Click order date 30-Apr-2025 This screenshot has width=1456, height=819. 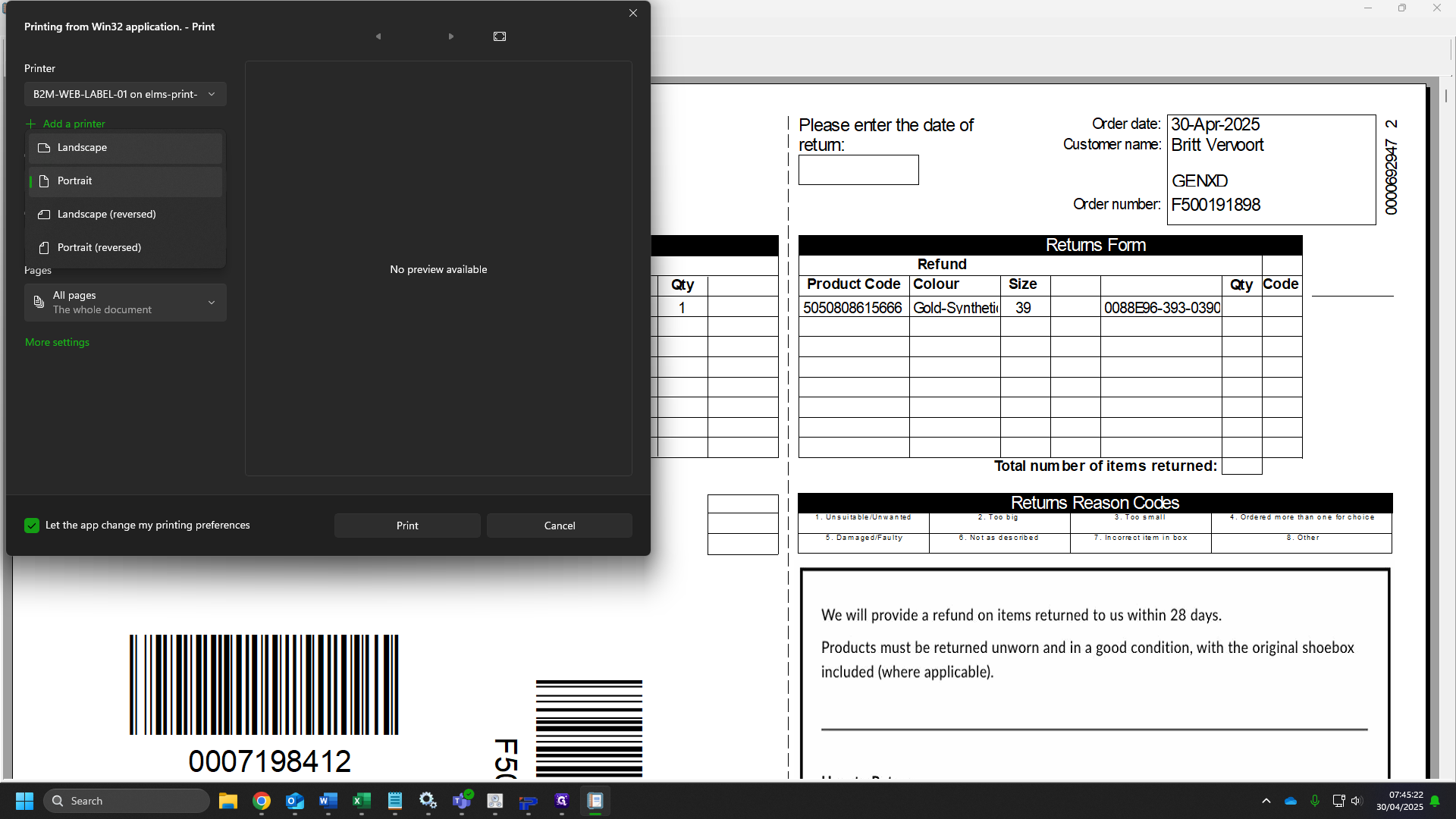click(x=1216, y=124)
